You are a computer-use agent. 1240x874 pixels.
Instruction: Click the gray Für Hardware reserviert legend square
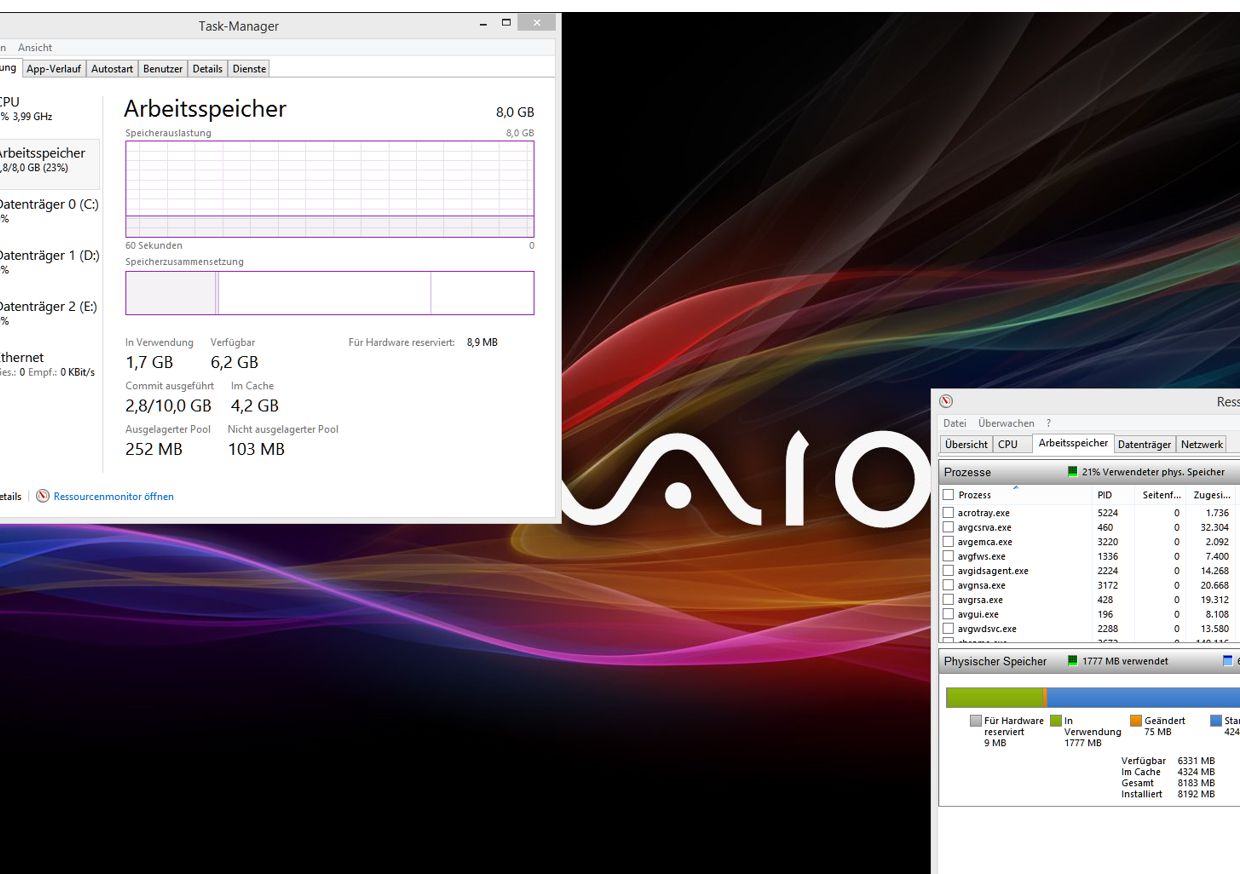[976, 720]
